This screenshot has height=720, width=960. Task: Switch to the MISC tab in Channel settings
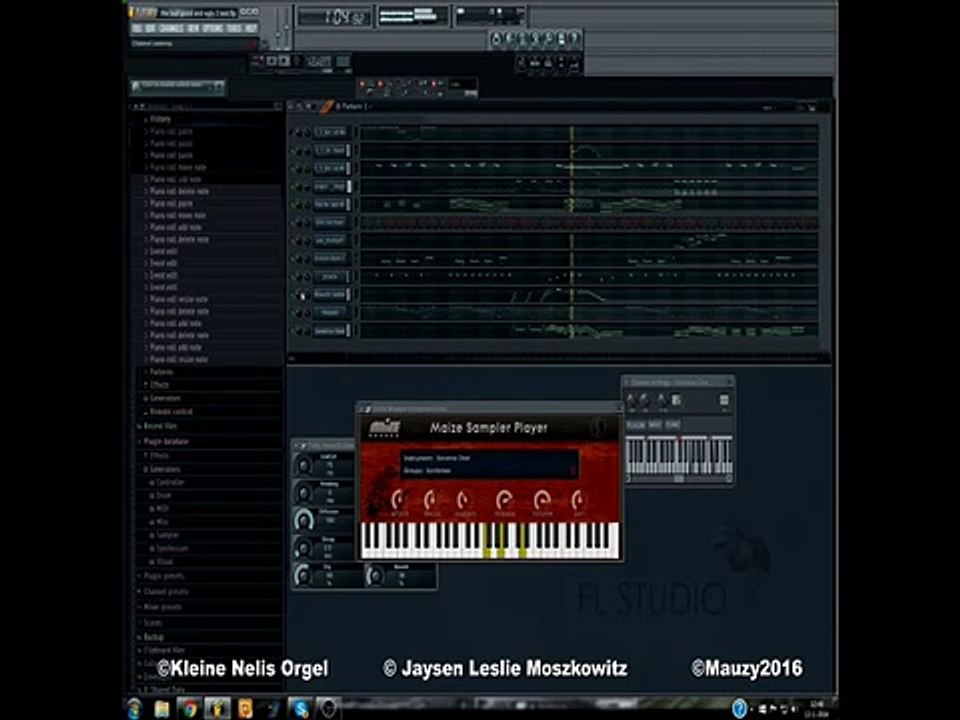click(x=655, y=424)
